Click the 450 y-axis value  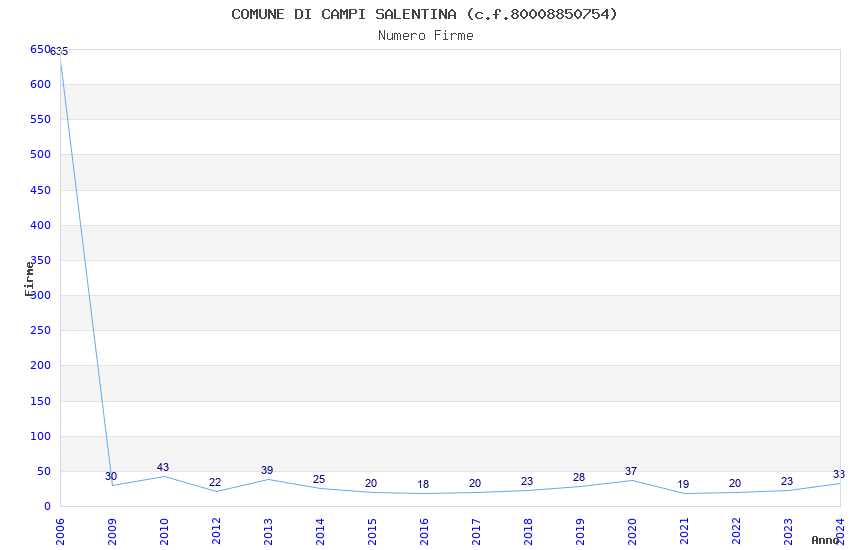click(x=40, y=190)
